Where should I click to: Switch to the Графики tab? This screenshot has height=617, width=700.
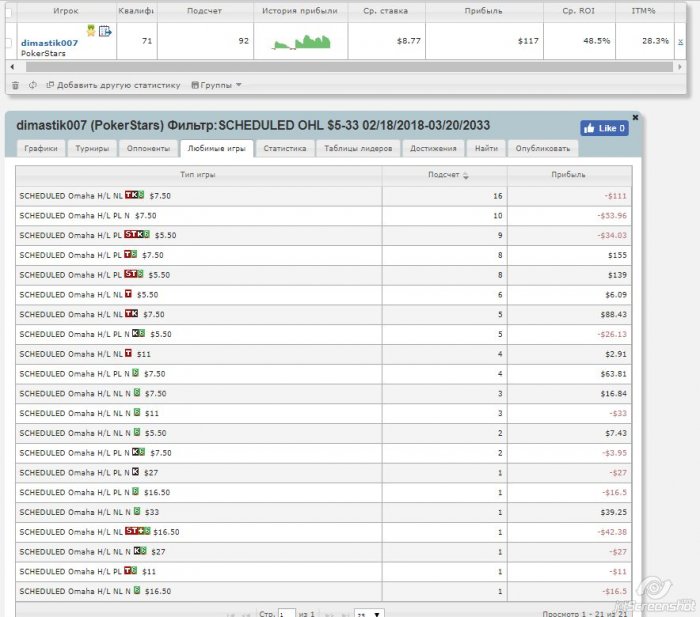41,148
